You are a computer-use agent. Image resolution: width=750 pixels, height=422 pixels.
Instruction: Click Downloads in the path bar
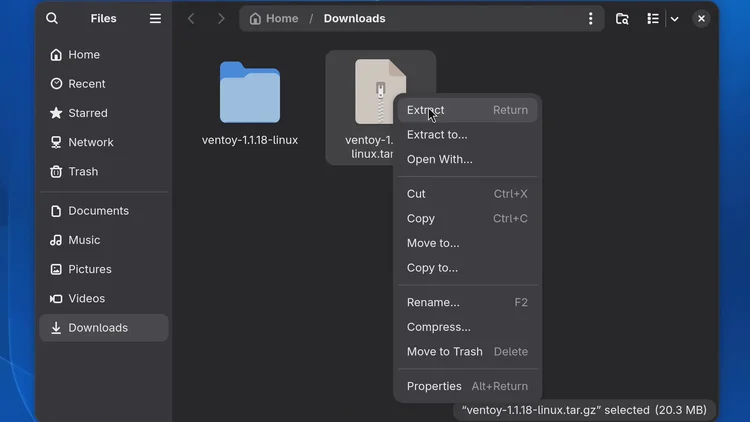(x=354, y=19)
